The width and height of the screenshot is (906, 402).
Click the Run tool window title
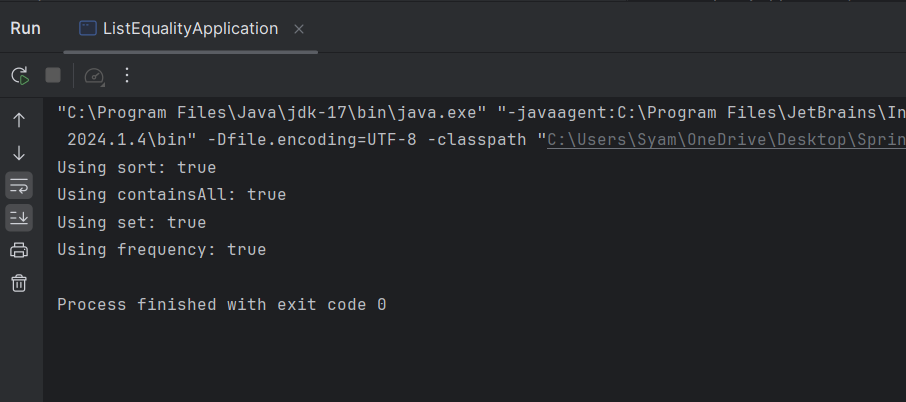coord(25,28)
